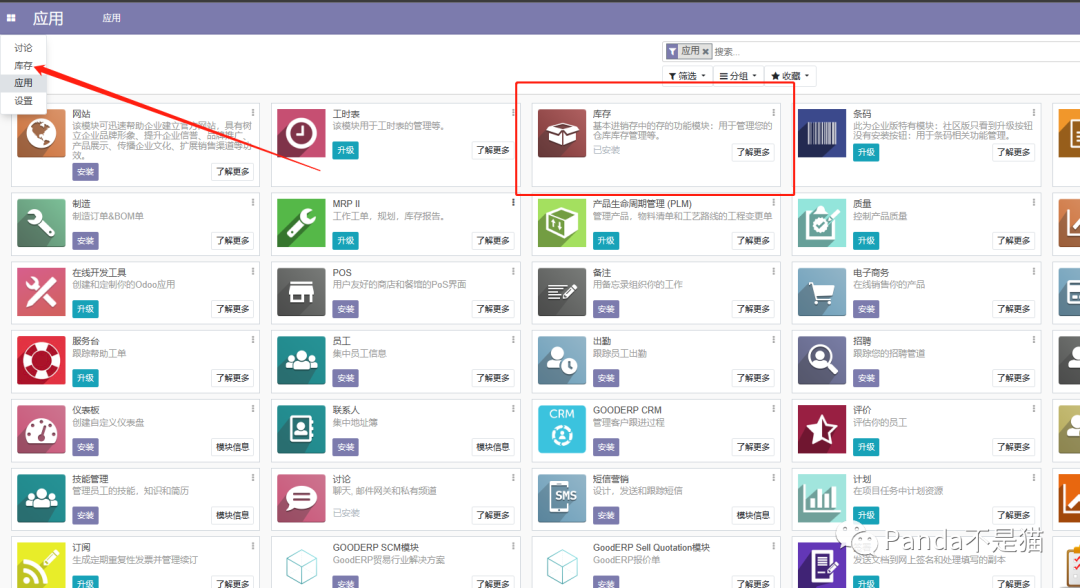Click the 电子商务 shopping cart icon
Screen dimensions: 1080x588
822,292
